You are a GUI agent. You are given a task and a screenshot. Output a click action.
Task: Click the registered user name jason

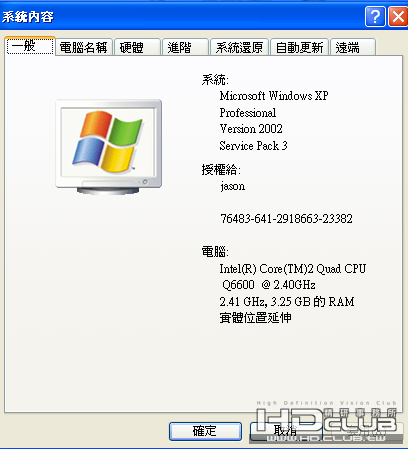233,186
